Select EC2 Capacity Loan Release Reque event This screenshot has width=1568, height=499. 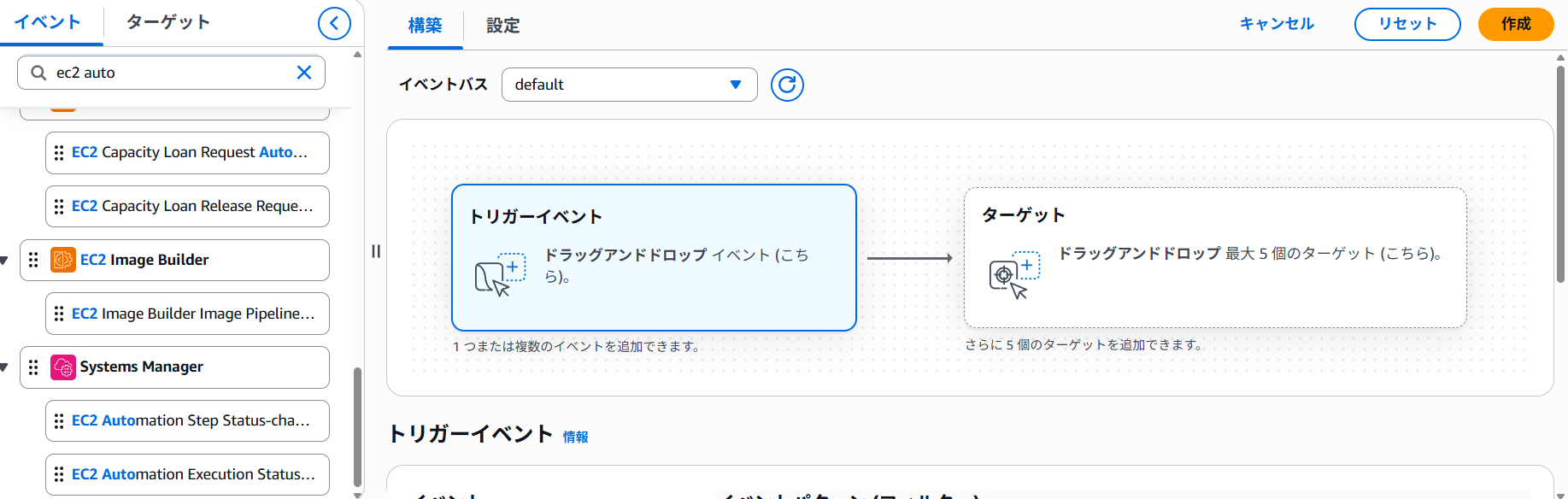coord(187,207)
